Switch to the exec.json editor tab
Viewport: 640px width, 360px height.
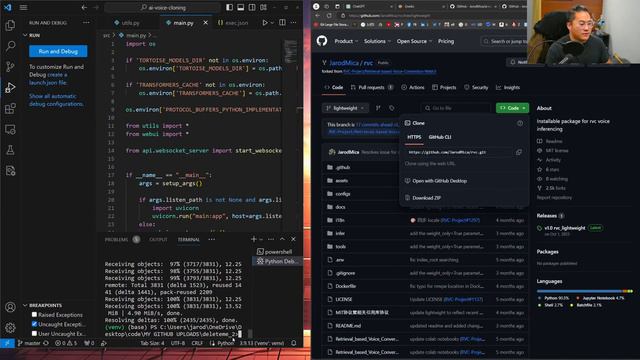[233, 23]
